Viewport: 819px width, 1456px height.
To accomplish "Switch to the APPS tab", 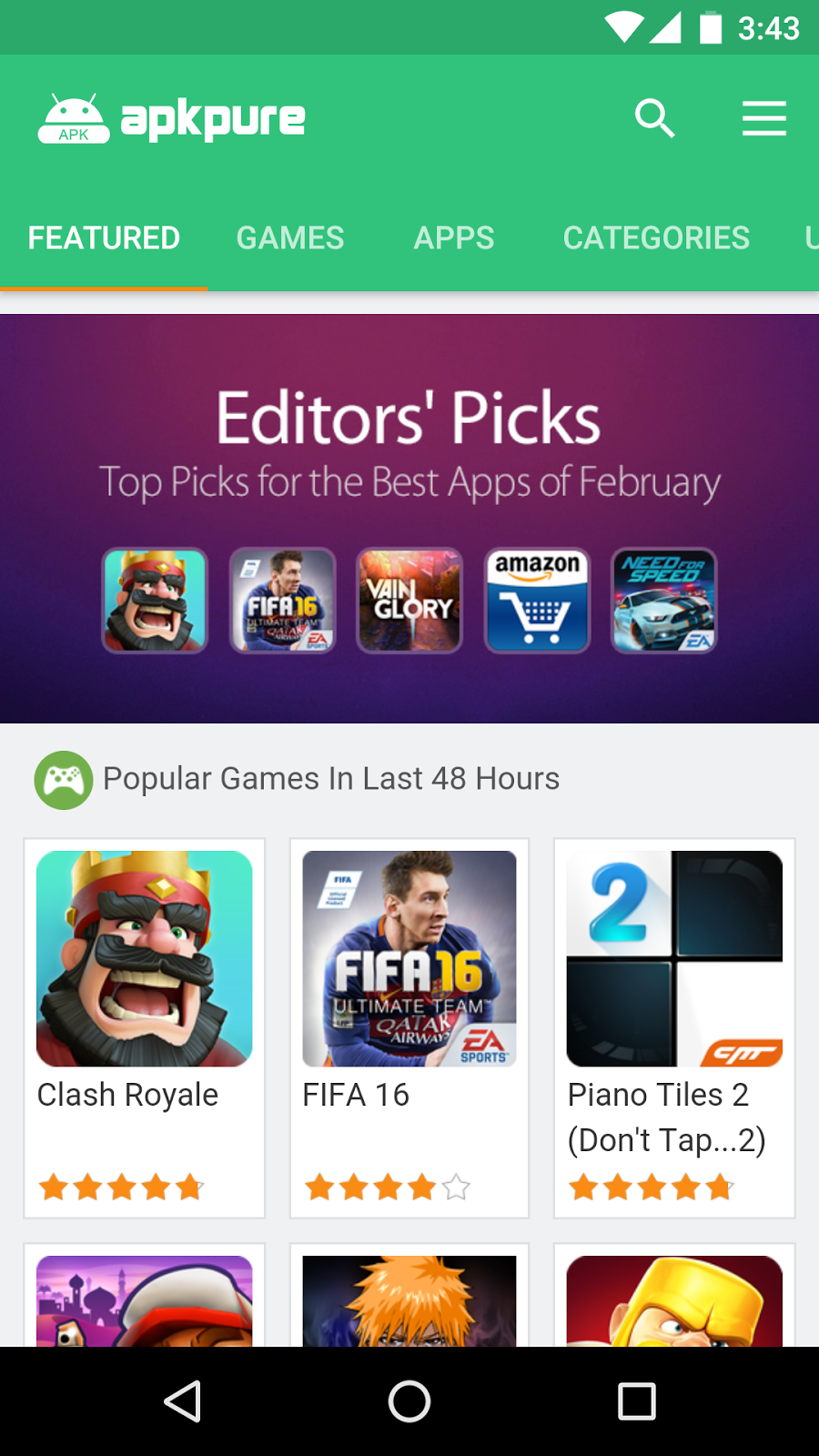I will (454, 238).
